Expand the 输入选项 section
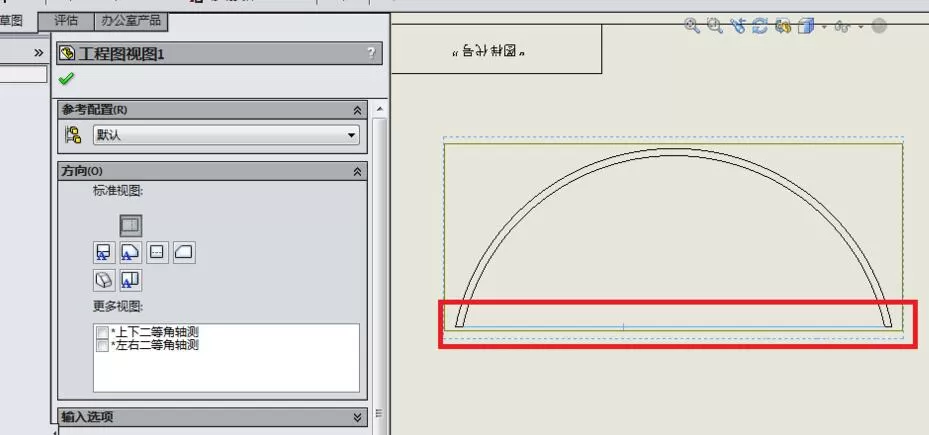This screenshot has width=929, height=435. [x=357, y=417]
